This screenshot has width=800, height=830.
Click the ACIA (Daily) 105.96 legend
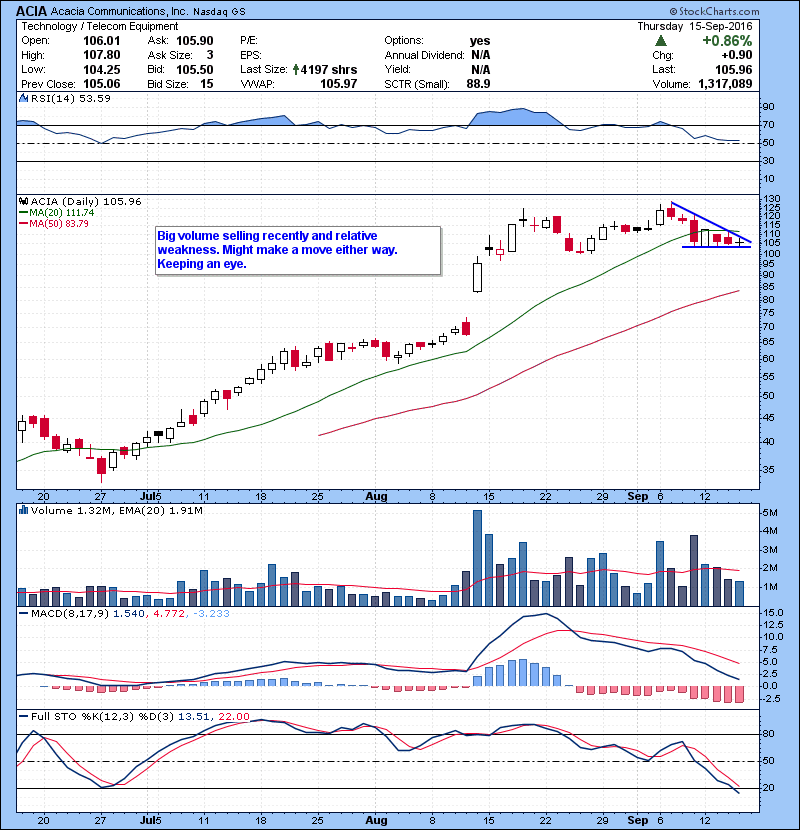[86, 202]
